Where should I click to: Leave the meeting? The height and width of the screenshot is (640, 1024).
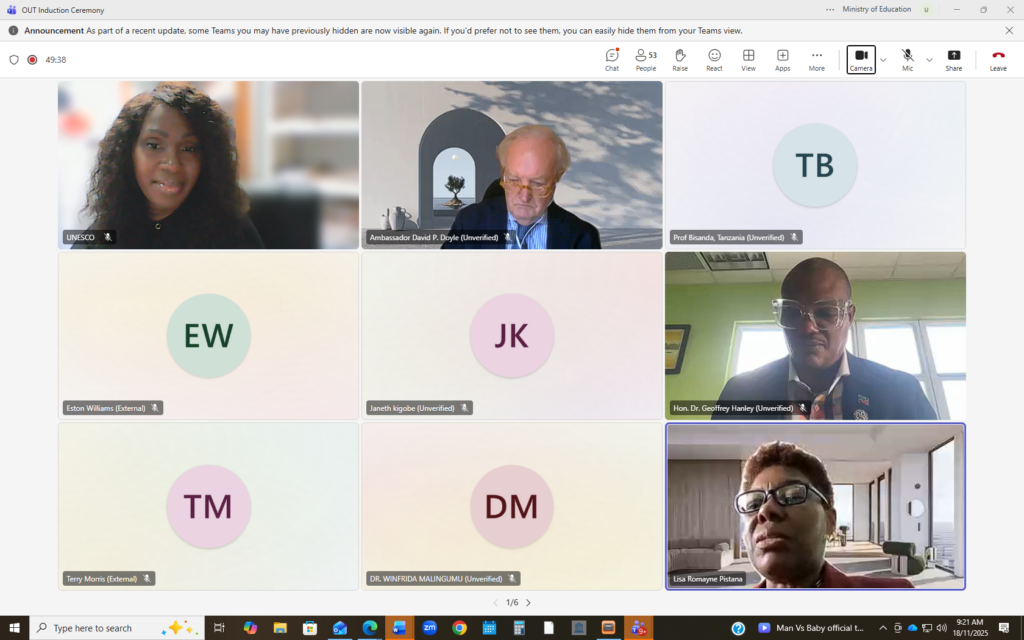coord(998,59)
